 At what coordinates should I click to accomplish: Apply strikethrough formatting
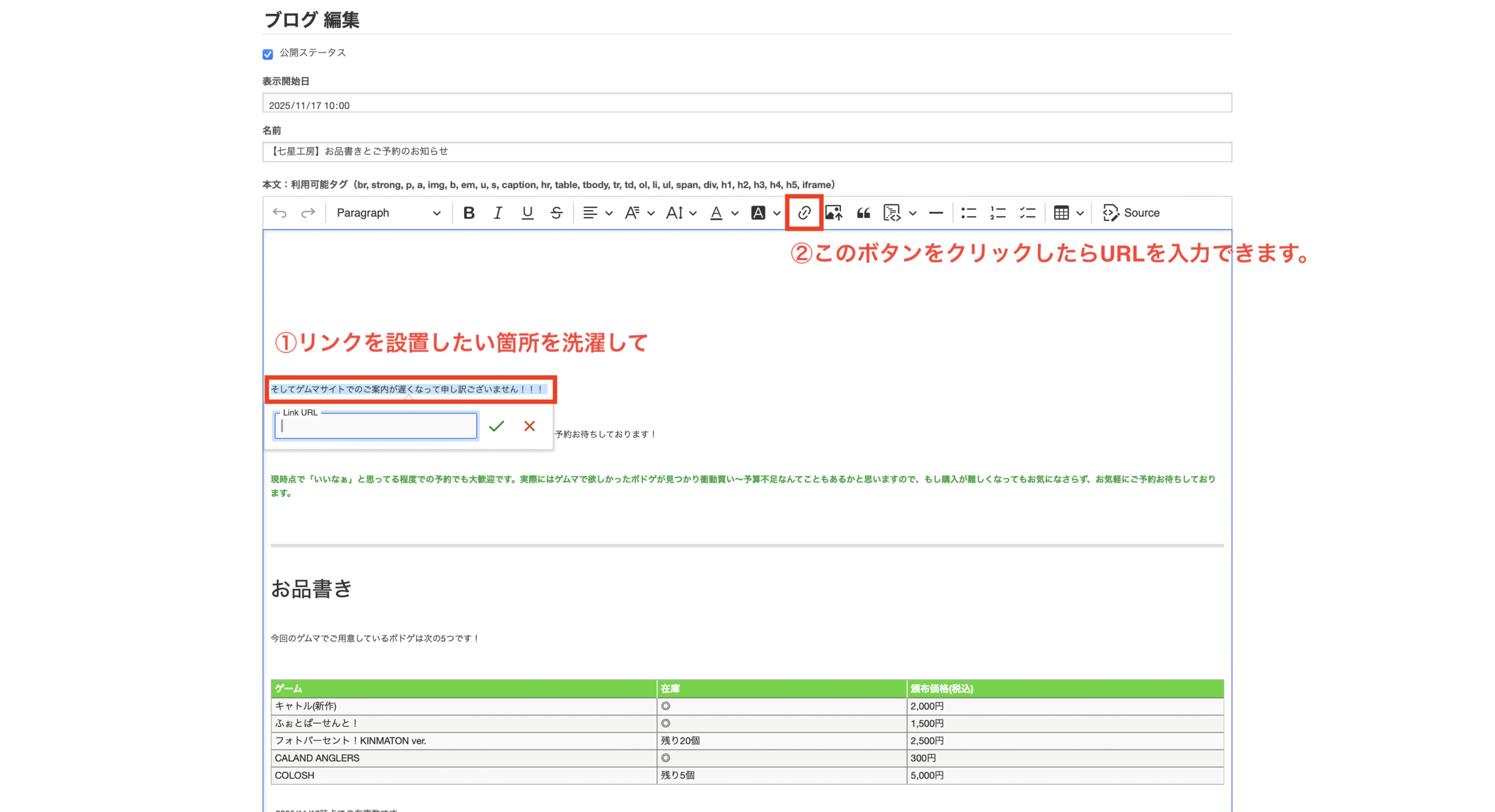[x=556, y=213]
